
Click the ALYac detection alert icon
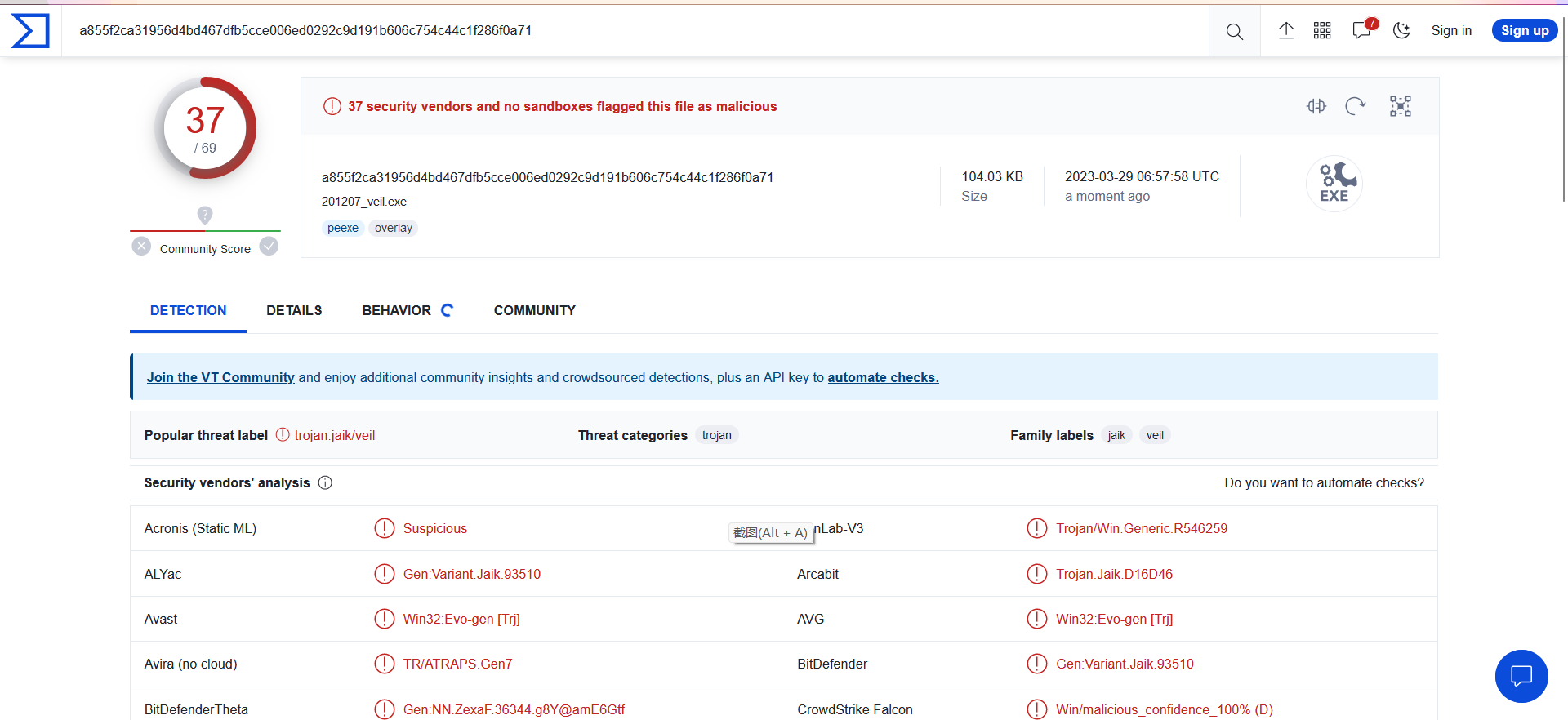click(385, 574)
